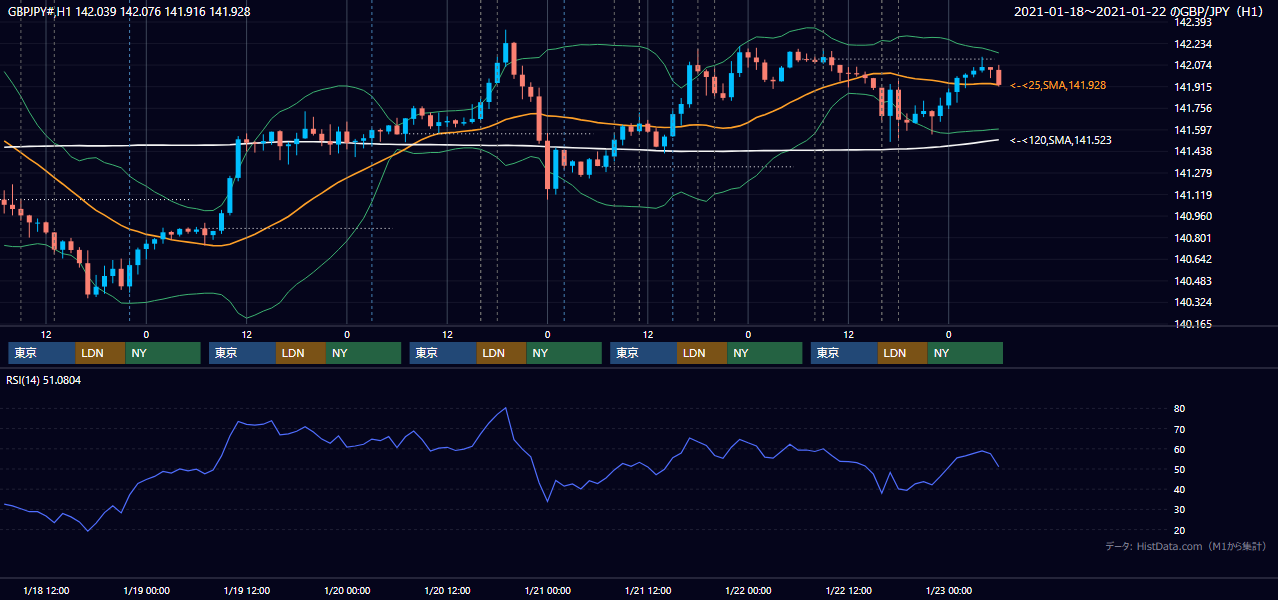
Task: Click price axis label 140.801
Action: (x=1193, y=238)
